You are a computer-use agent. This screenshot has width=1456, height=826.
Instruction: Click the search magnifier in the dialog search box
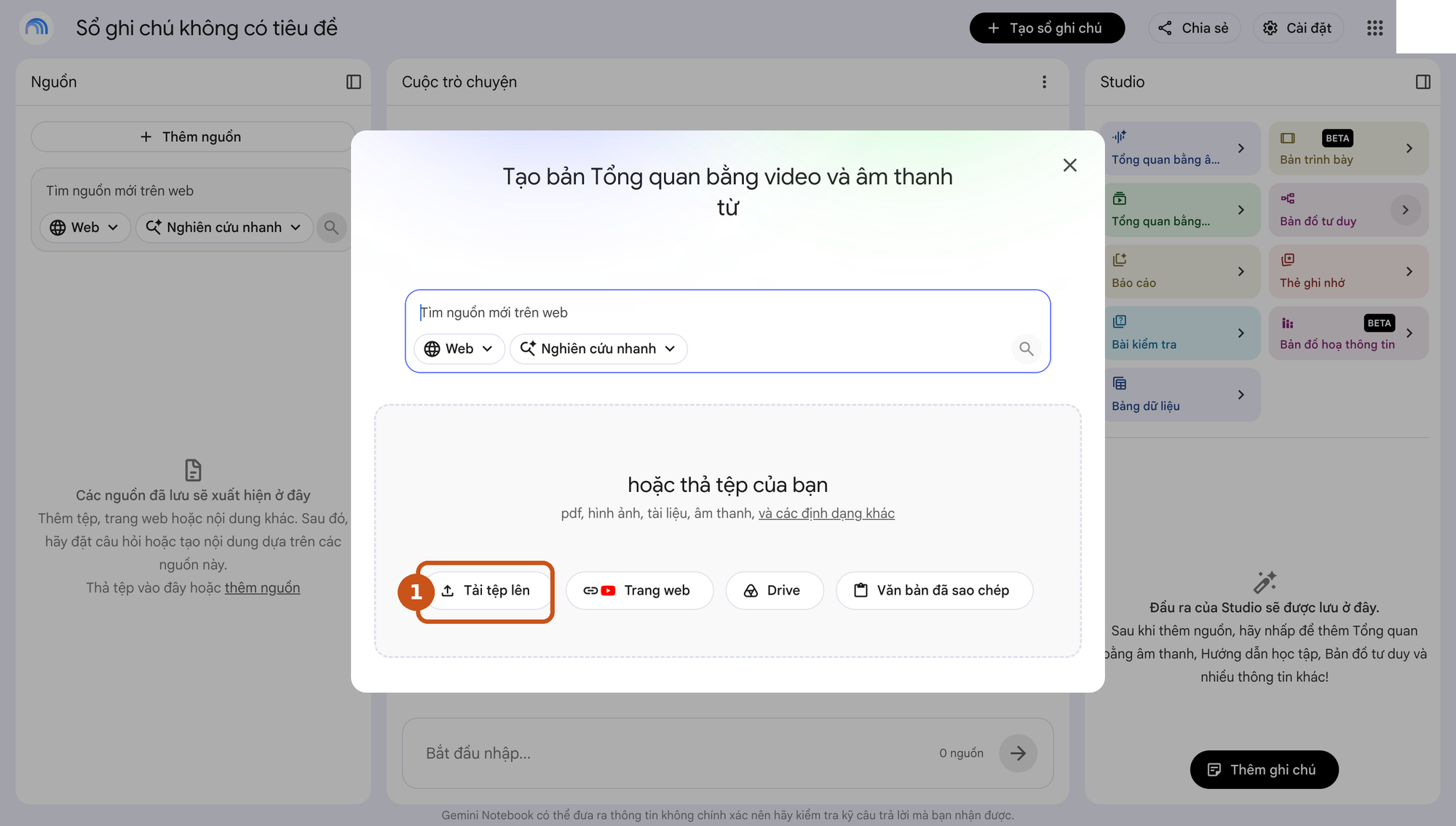pyautogui.click(x=1026, y=349)
